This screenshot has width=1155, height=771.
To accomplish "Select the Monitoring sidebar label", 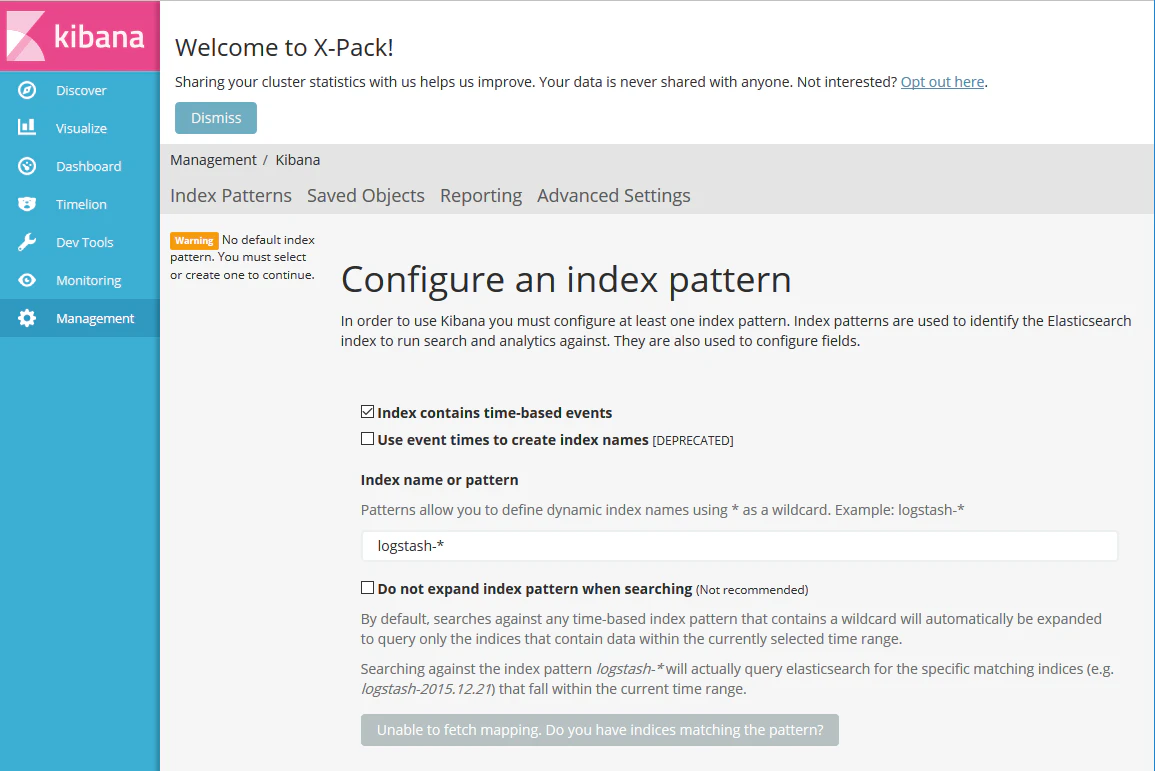I will pos(88,281).
